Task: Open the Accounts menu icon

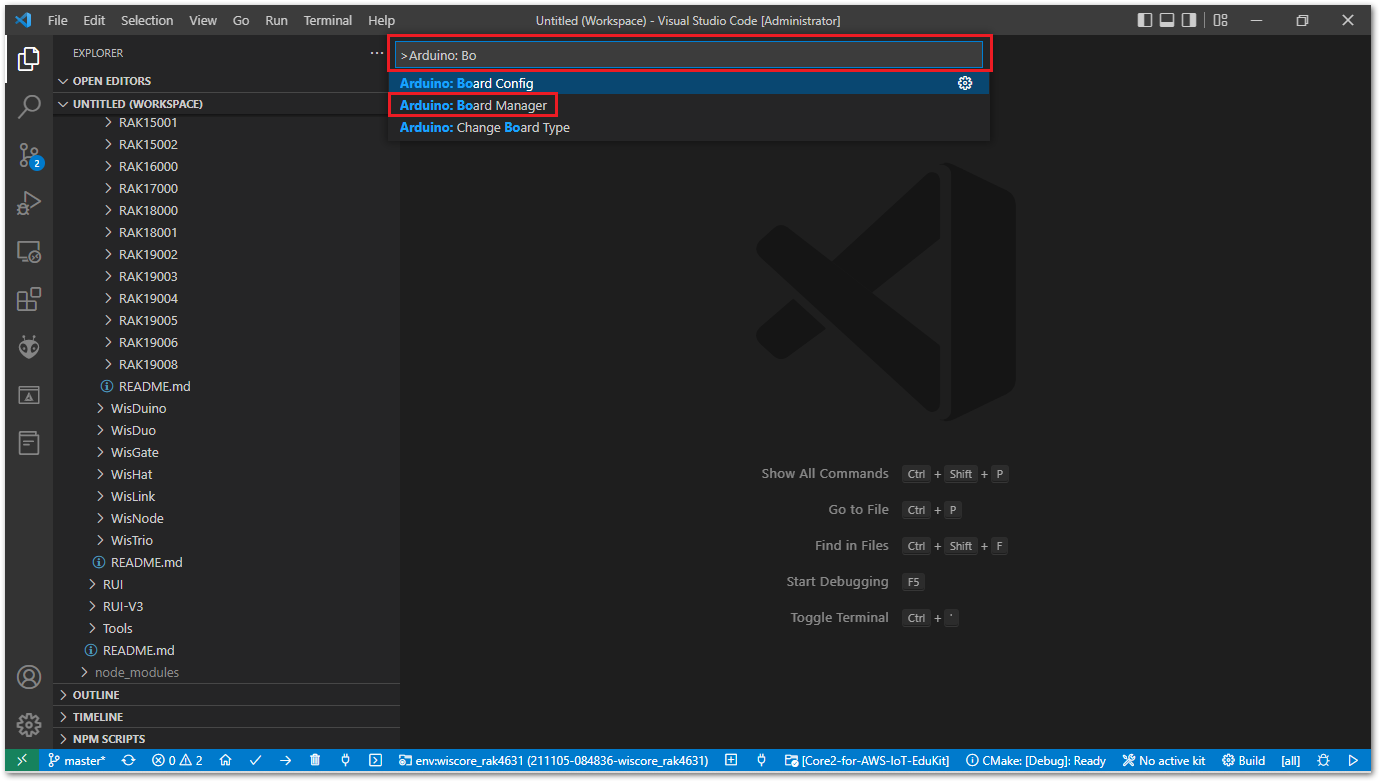Action: click(x=29, y=677)
